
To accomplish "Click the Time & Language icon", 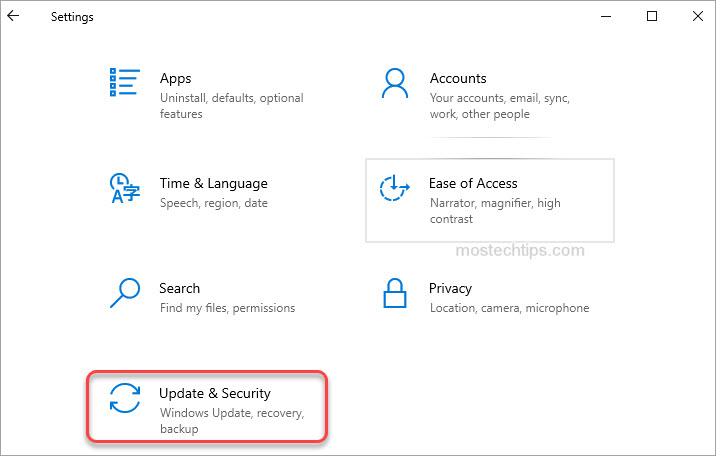I will point(124,187).
